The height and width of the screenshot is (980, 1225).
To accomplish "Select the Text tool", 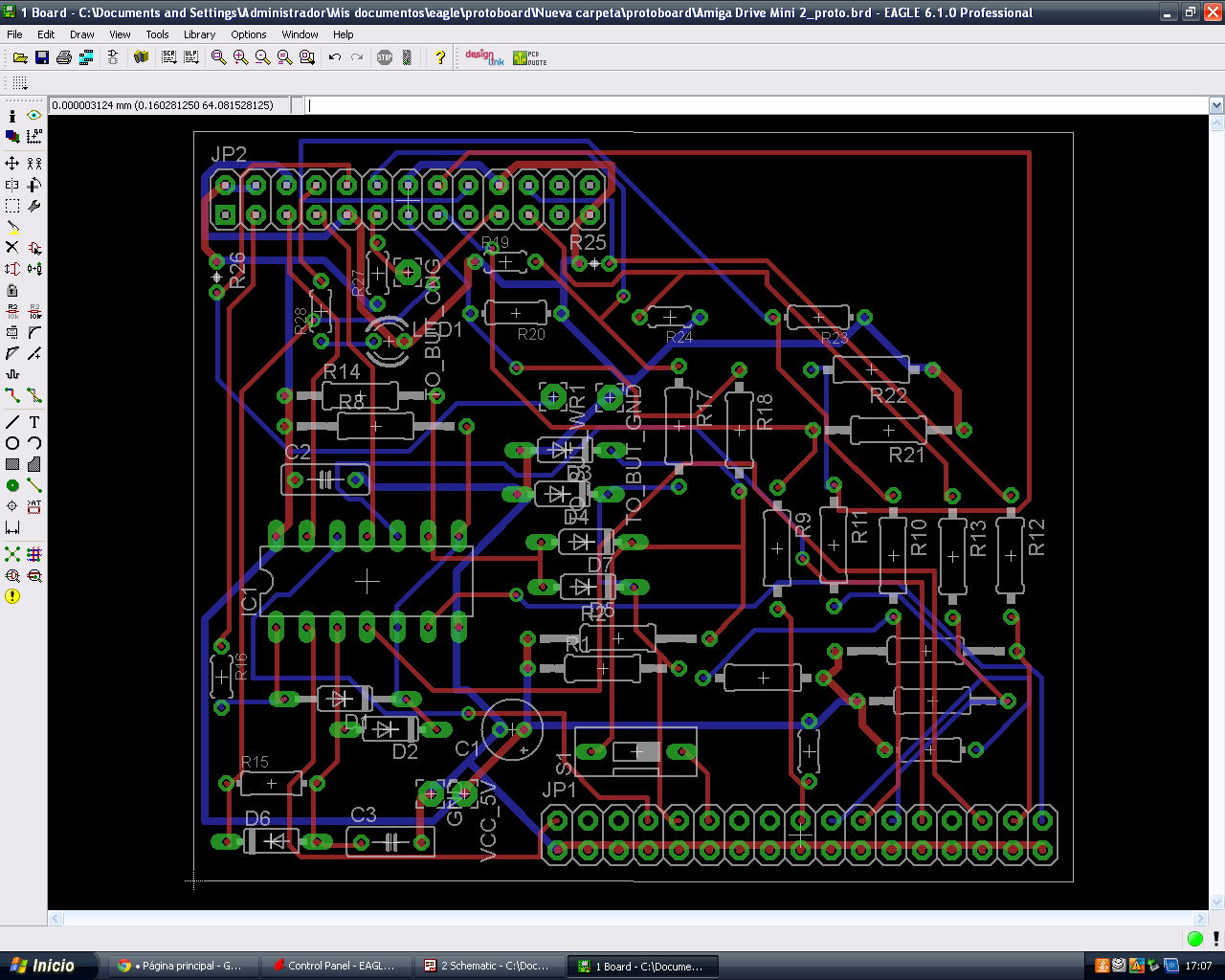I will [x=34, y=422].
